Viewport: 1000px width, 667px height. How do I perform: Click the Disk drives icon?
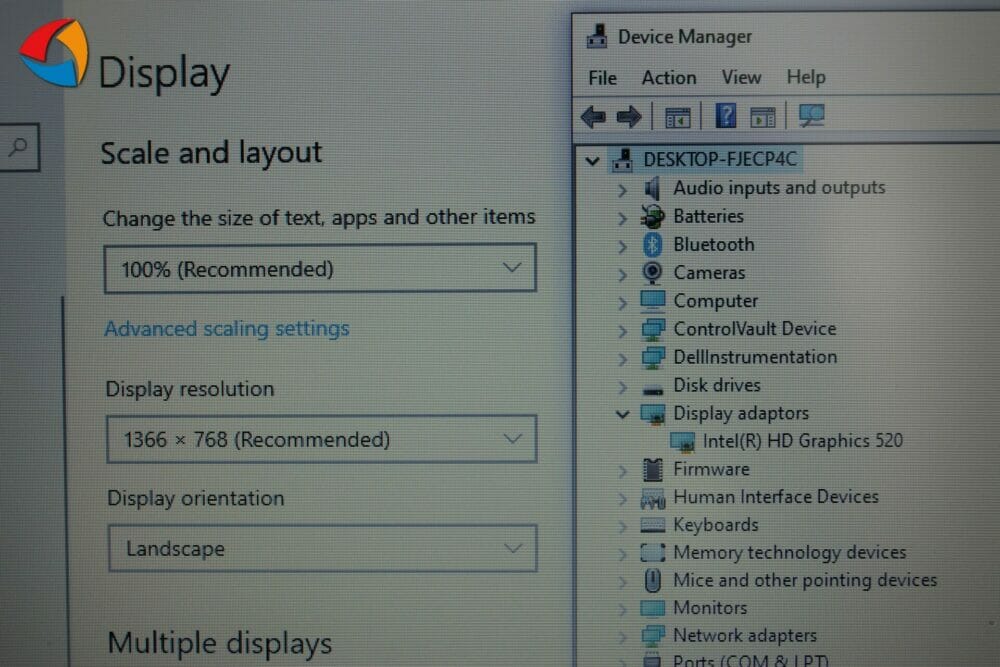pos(652,389)
